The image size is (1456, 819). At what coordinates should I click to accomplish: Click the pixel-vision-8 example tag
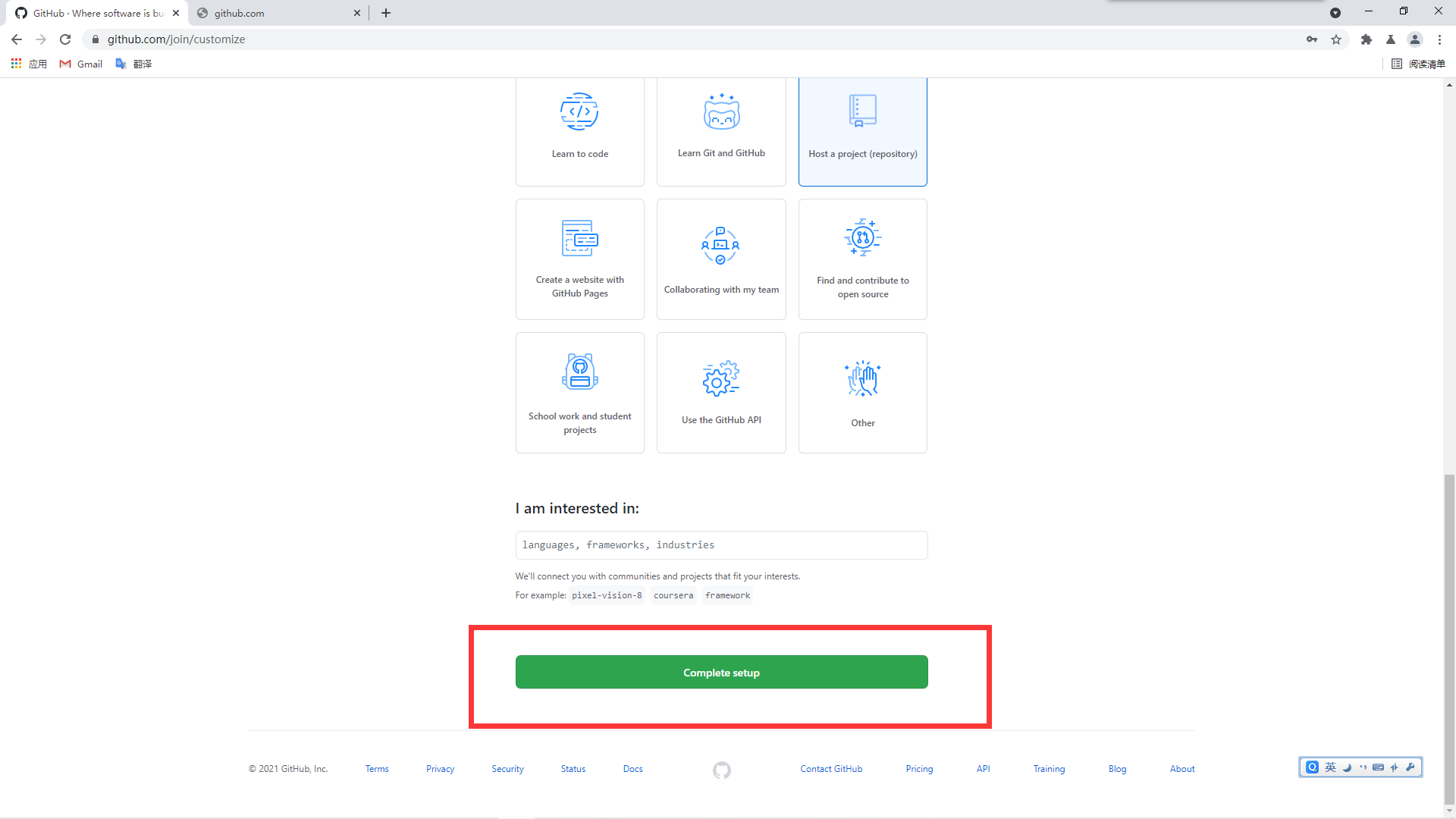[607, 595]
